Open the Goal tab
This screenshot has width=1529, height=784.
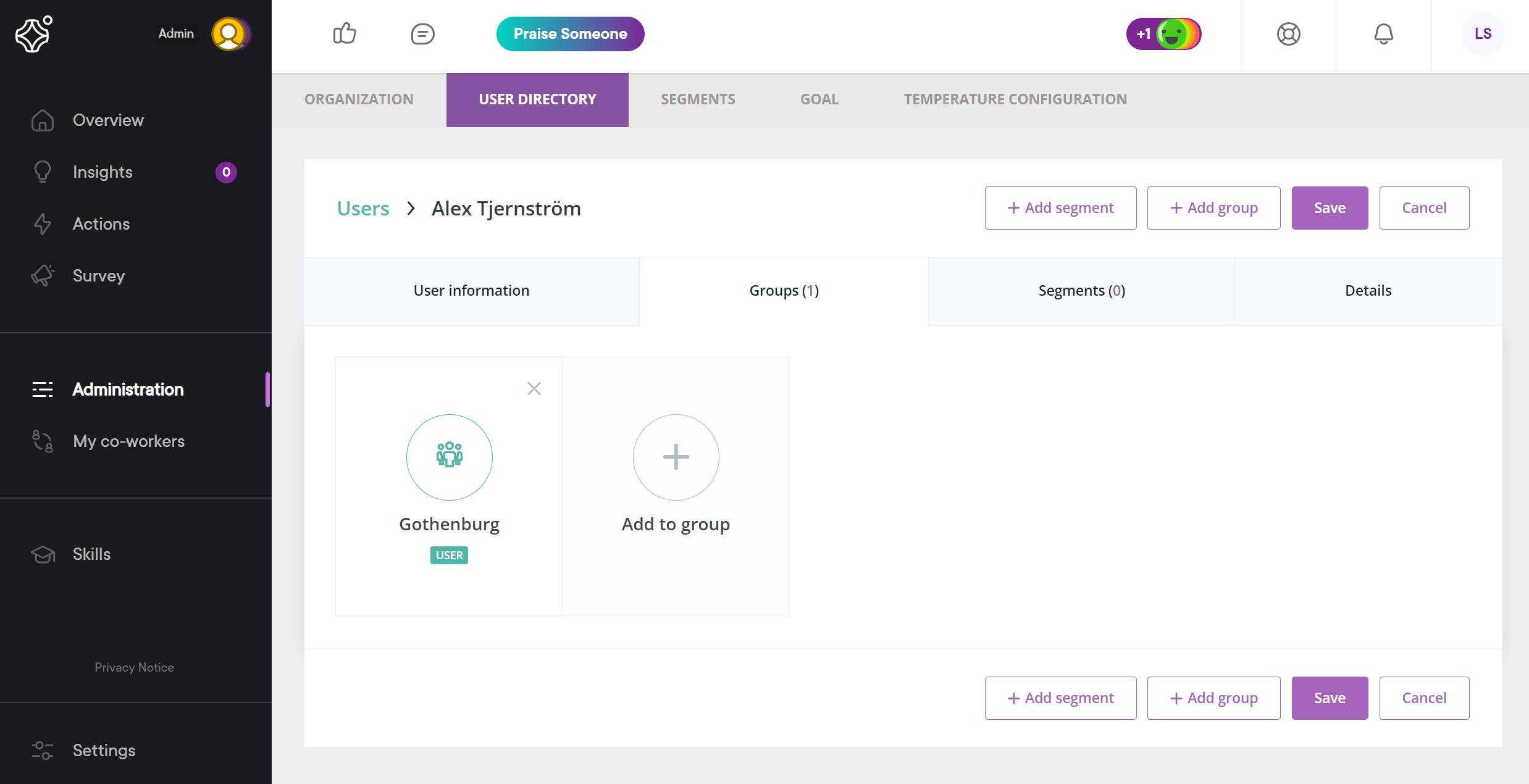pyautogui.click(x=819, y=99)
